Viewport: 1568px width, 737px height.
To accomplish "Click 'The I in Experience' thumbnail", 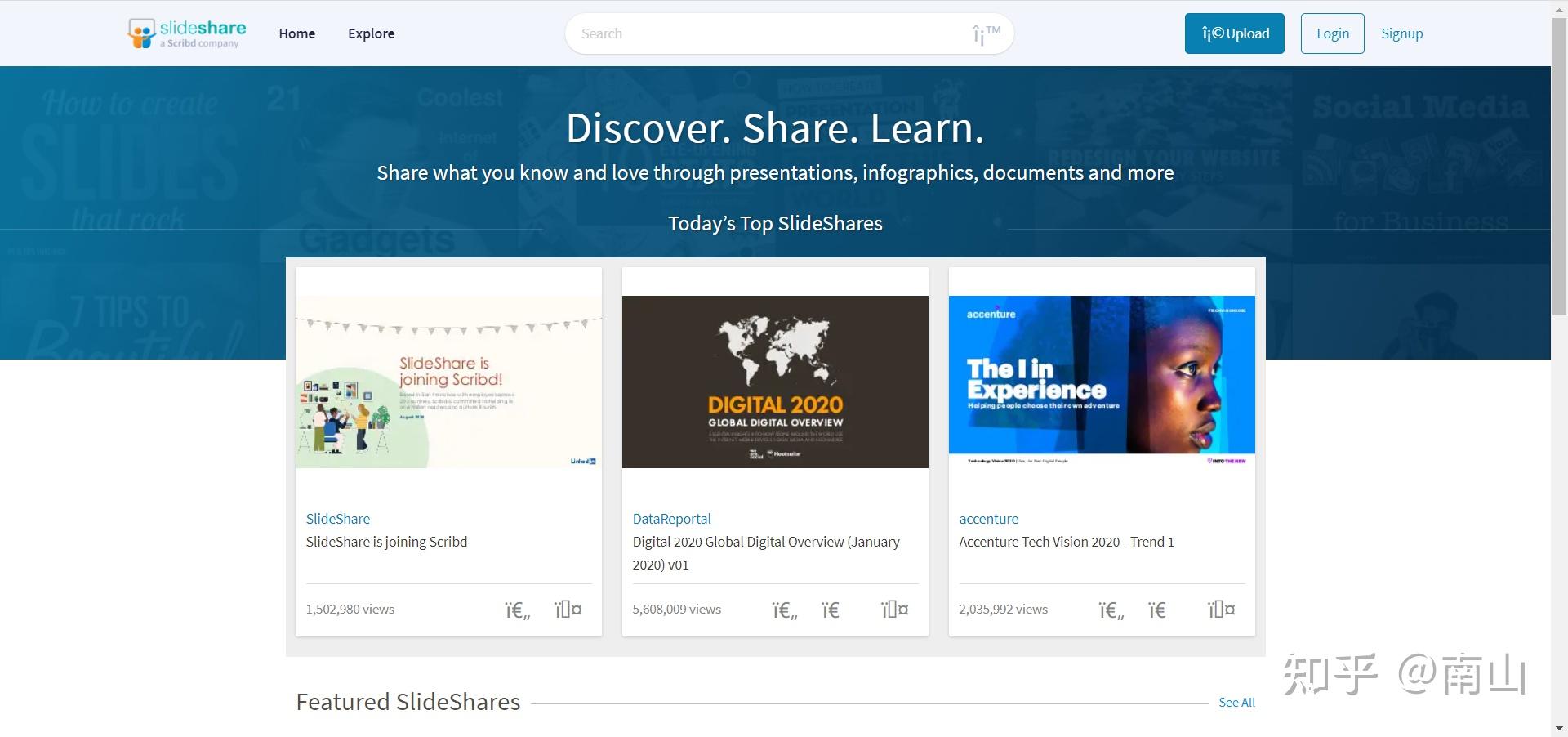I will 1102,382.
